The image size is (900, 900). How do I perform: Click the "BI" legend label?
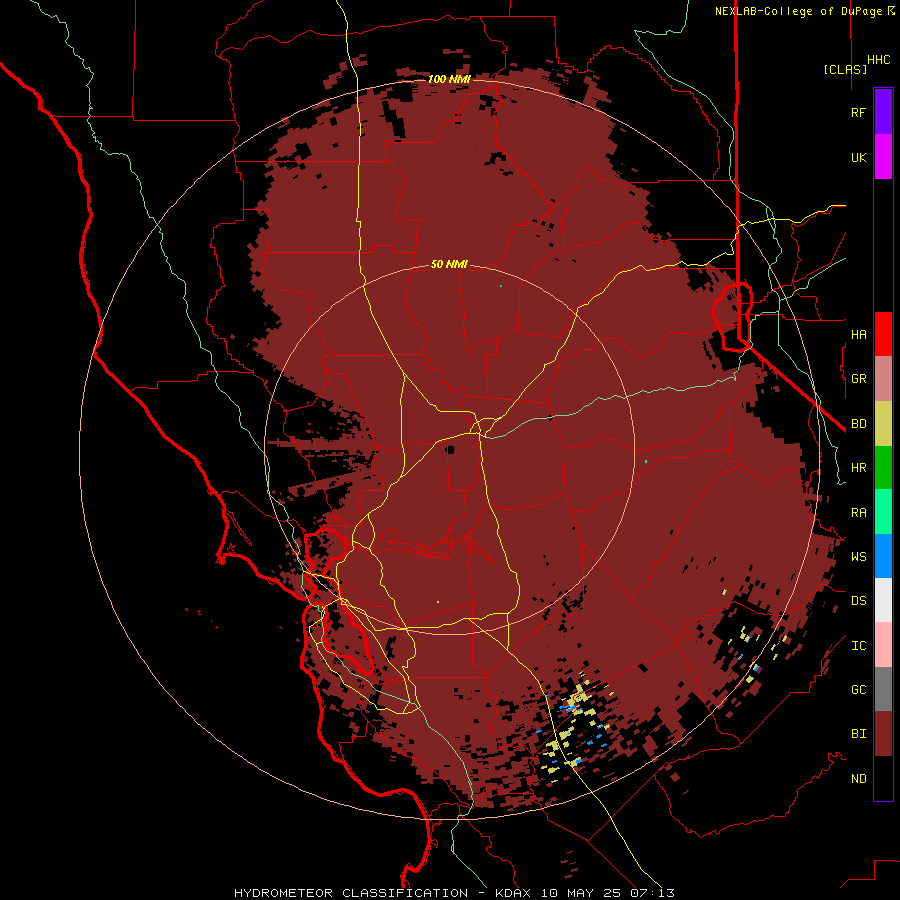pyautogui.click(x=858, y=734)
